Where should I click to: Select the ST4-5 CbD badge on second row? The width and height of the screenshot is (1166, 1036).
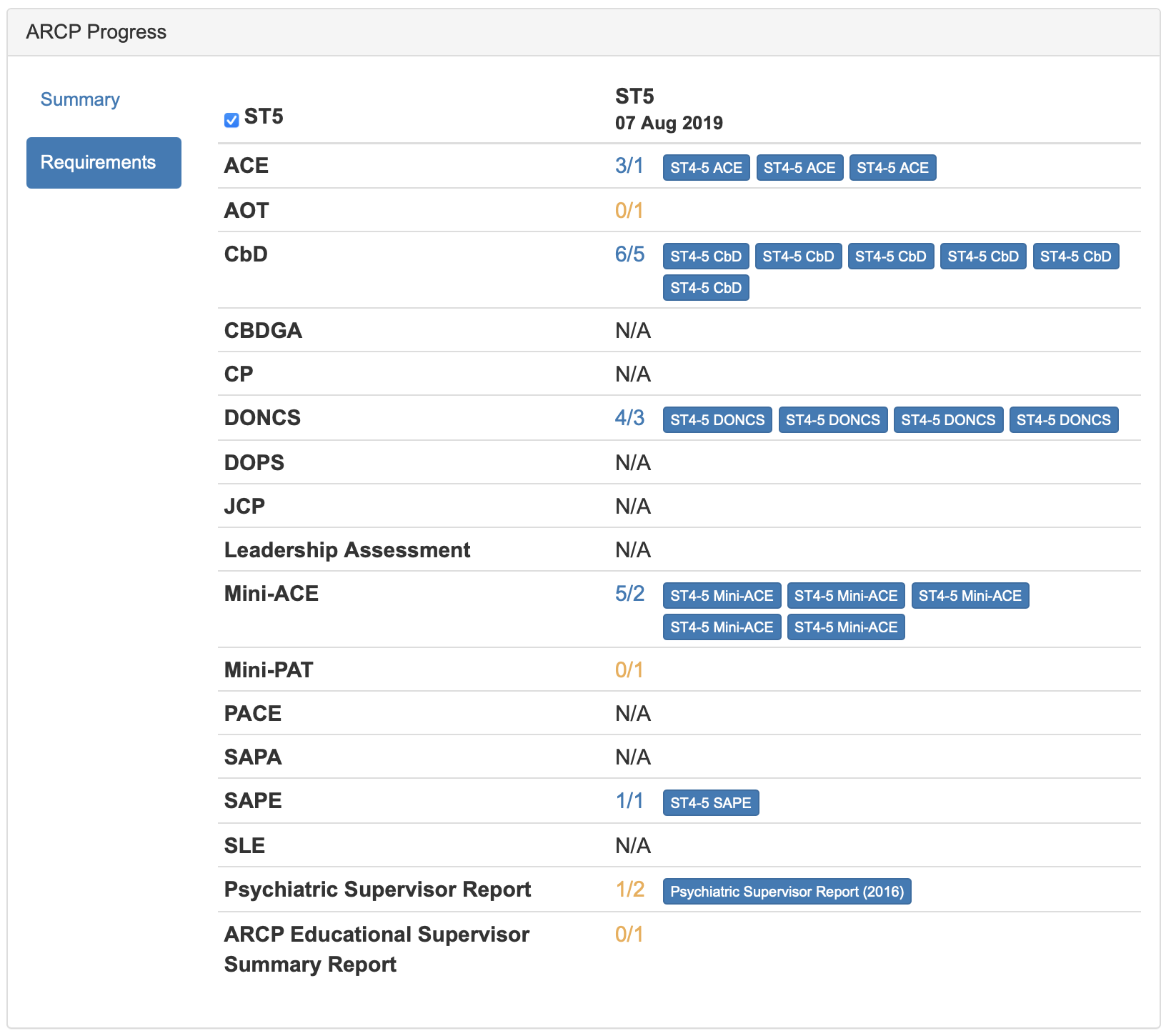tap(706, 288)
